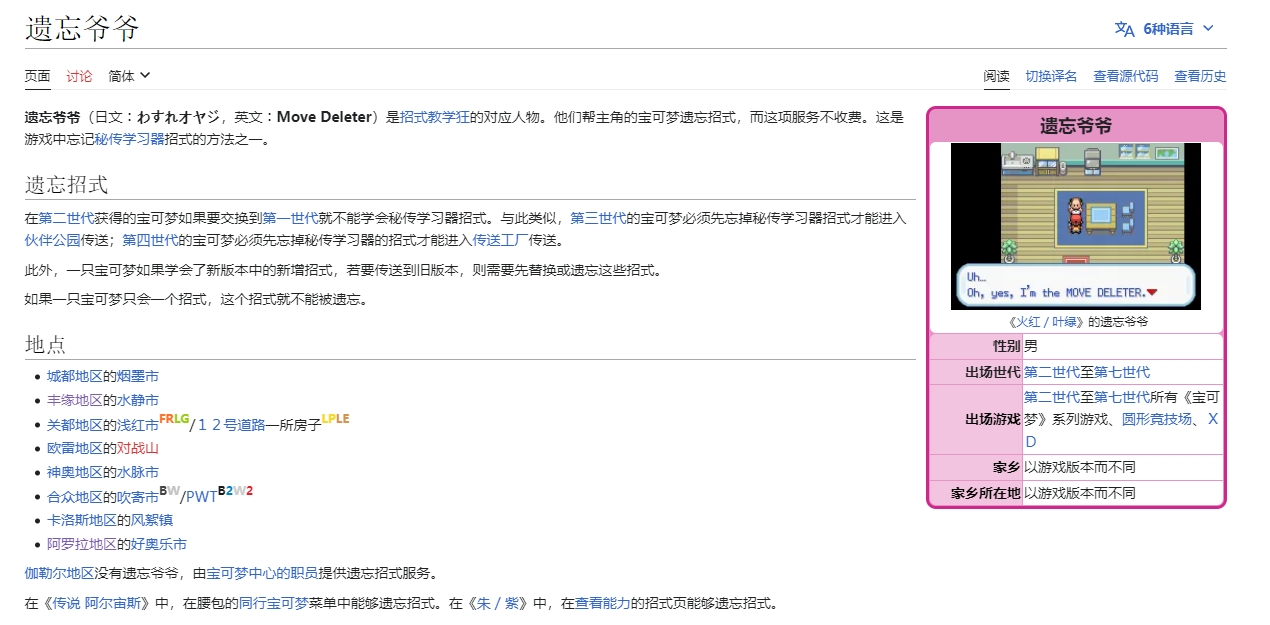Image resolution: width=1270 pixels, height=625 pixels.
Task: Open the 查看历史 tab
Action: pyautogui.click(x=1200, y=76)
